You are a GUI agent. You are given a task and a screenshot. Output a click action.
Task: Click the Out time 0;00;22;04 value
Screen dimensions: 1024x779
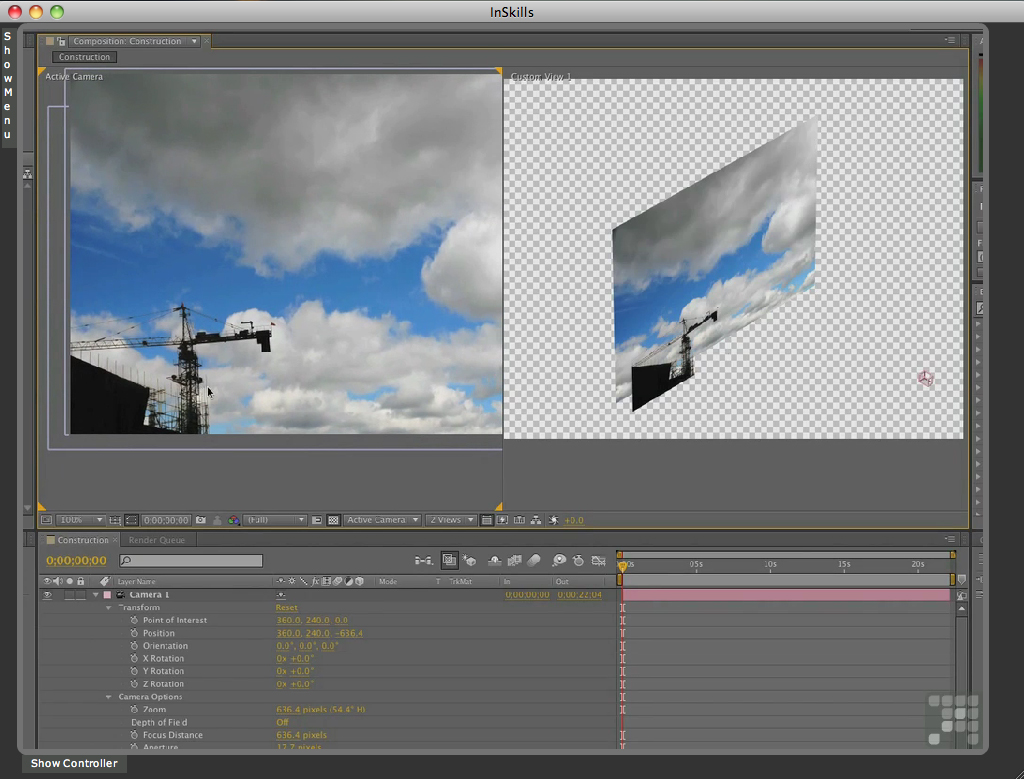click(x=579, y=595)
